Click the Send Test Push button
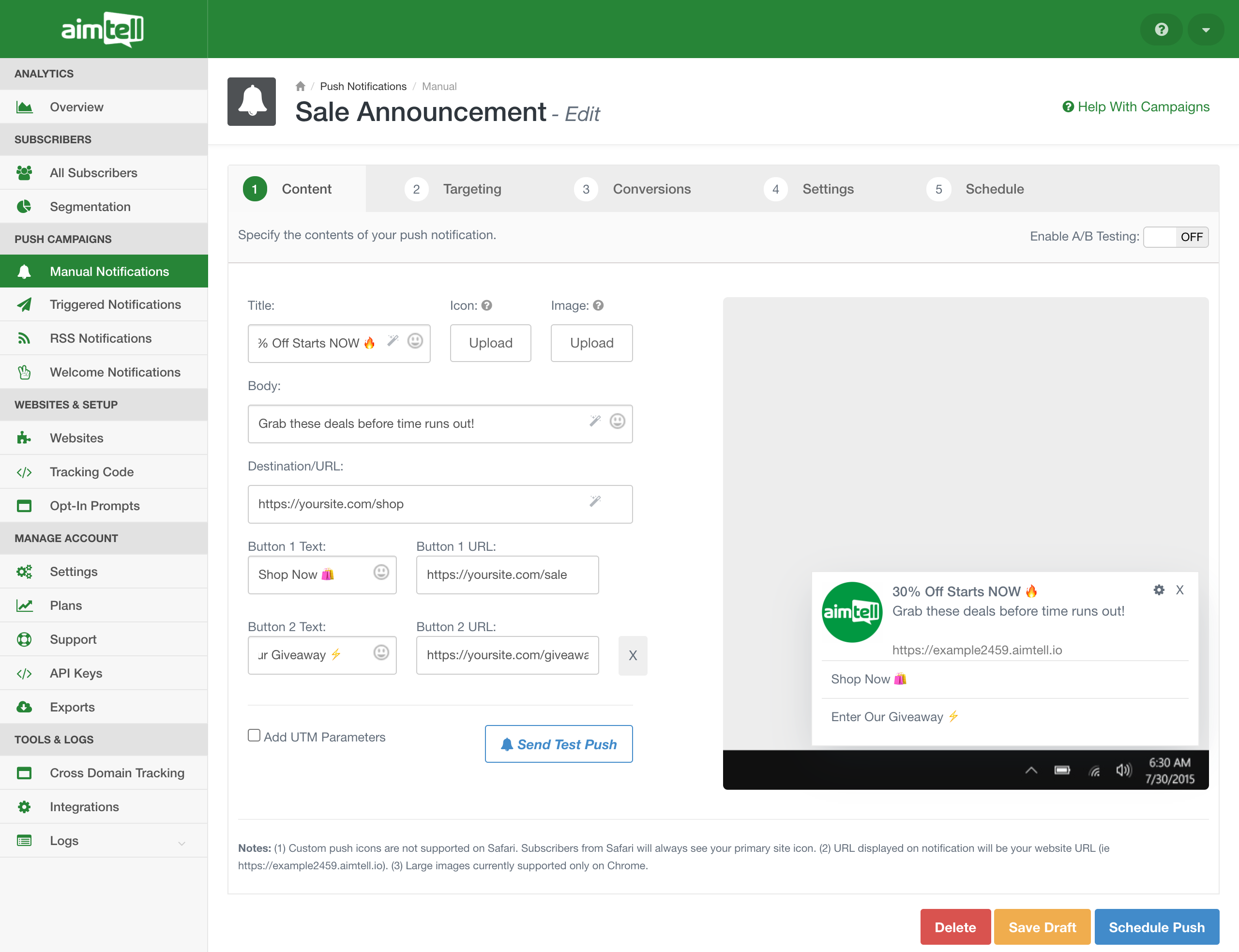This screenshot has height=952, width=1239. click(559, 744)
